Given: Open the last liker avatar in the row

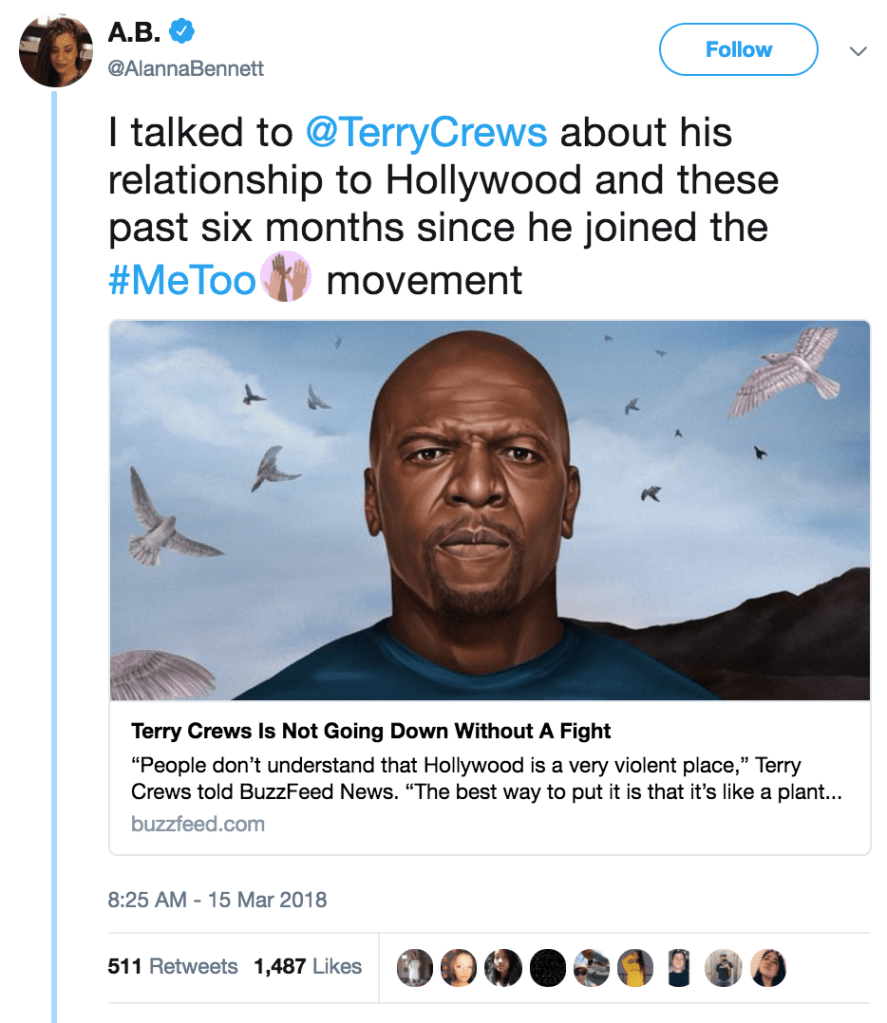Looking at the screenshot, I should point(768,967).
